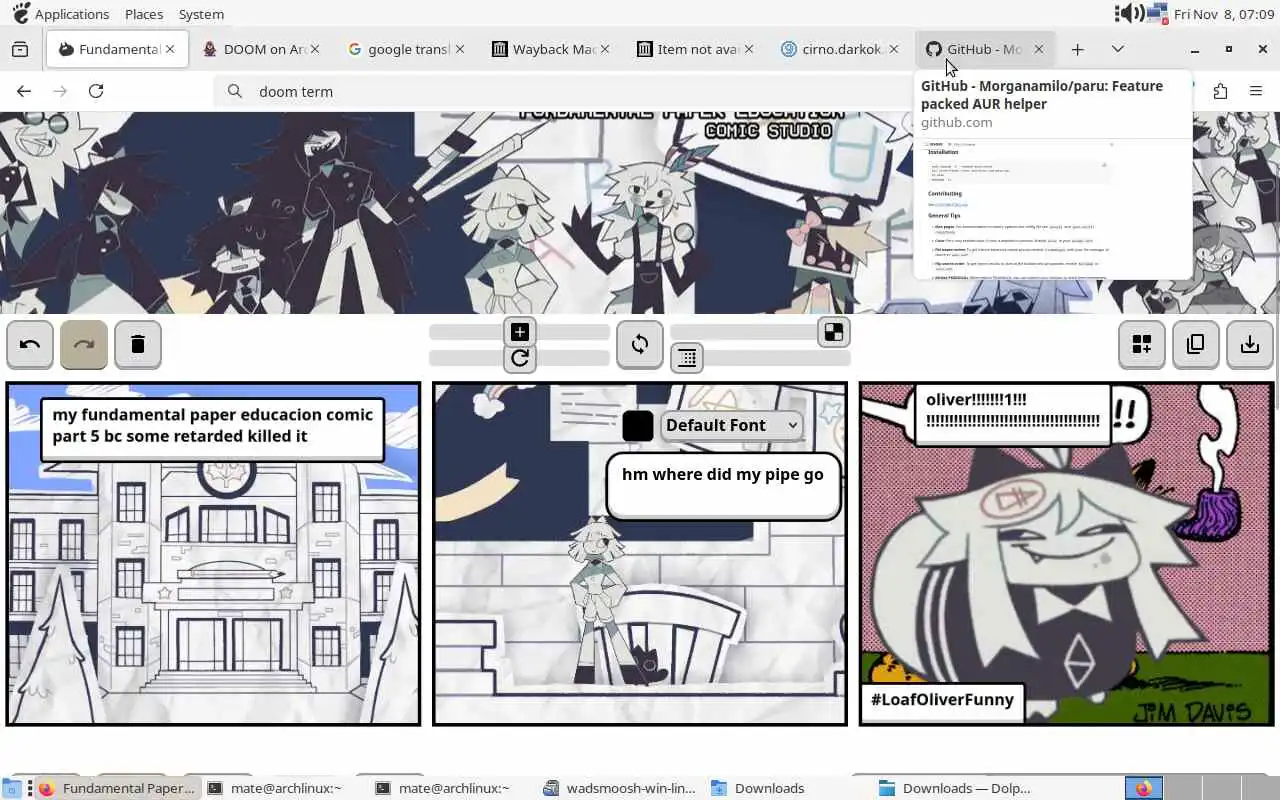The width and height of the screenshot is (1280, 800).
Task: Click the size slider handle with plus icon
Action: [519, 332]
